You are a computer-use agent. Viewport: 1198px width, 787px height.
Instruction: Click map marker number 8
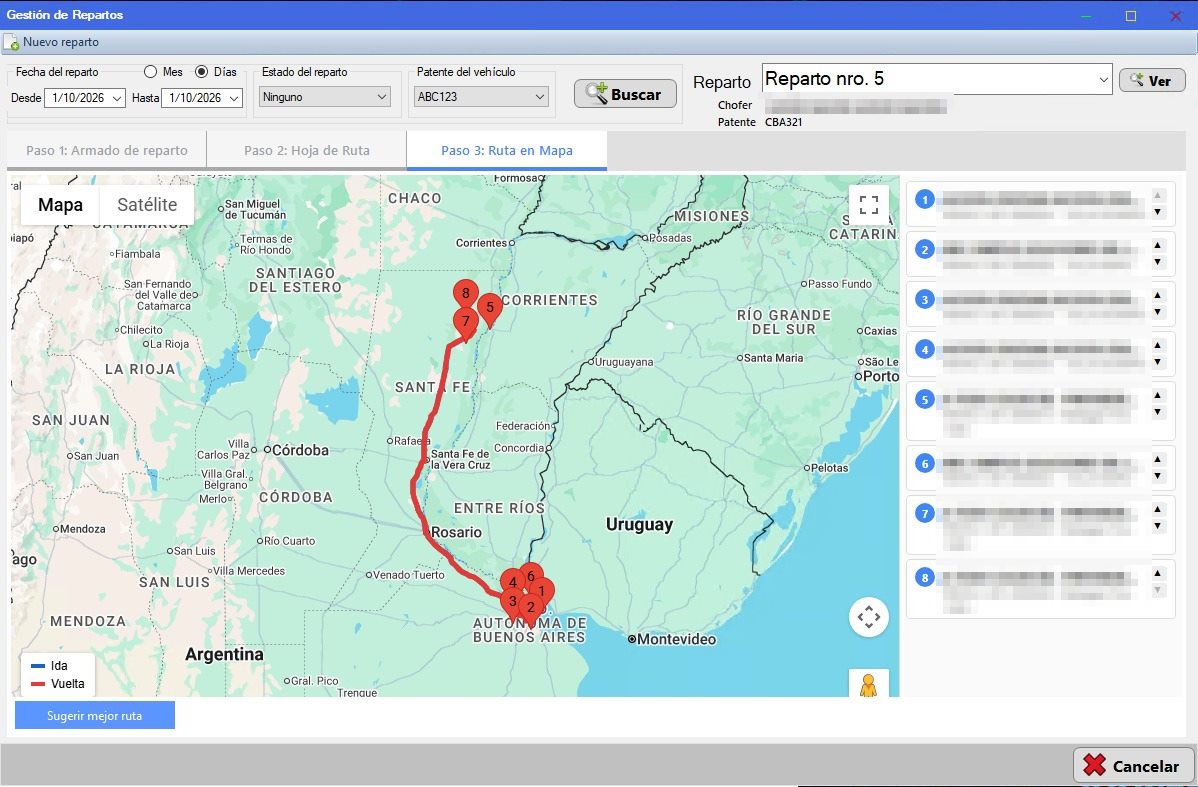coord(465,295)
